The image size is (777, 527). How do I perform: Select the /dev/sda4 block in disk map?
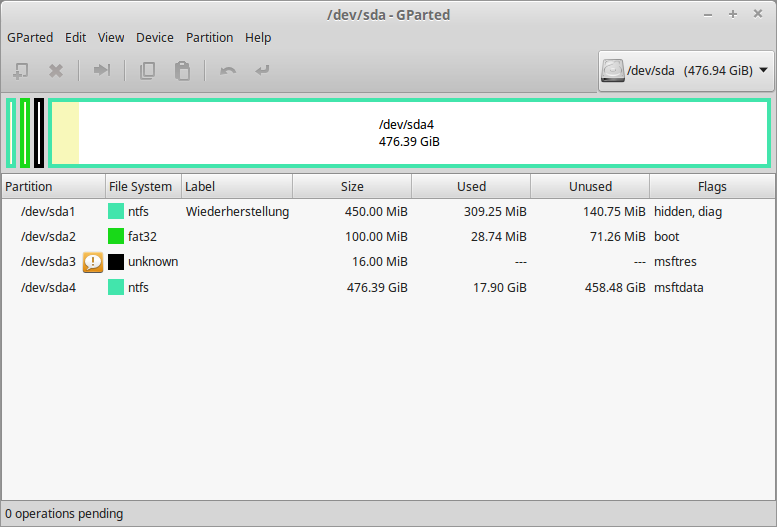click(x=409, y=133)
